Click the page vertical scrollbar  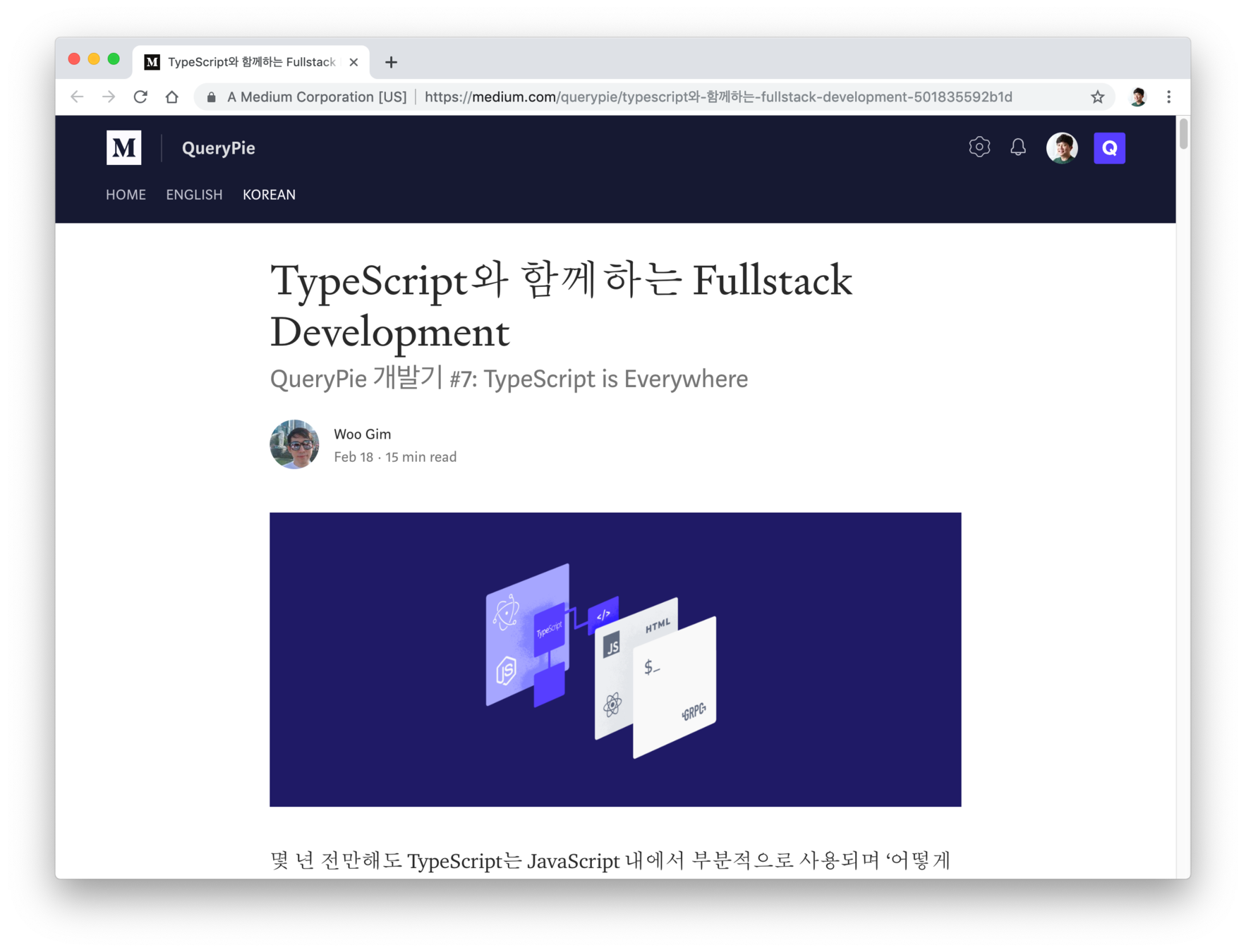(1183, 134)
